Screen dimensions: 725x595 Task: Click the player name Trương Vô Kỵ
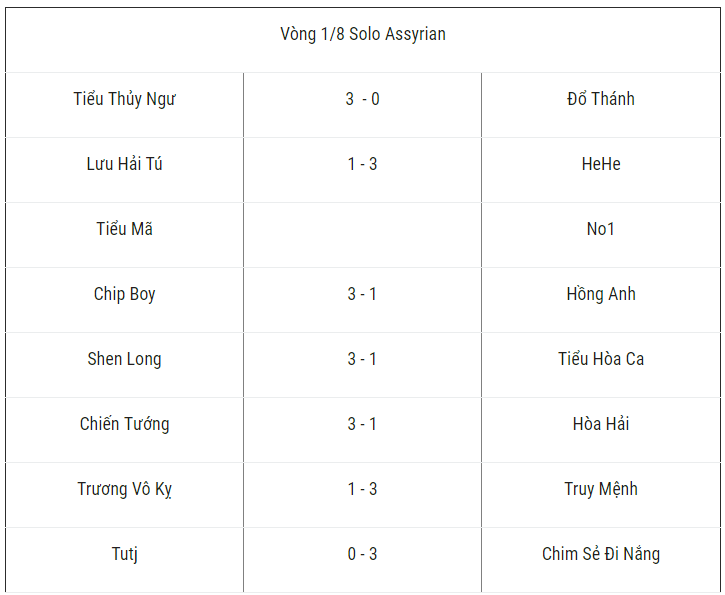pyautogui.click(x=125, y=489)
